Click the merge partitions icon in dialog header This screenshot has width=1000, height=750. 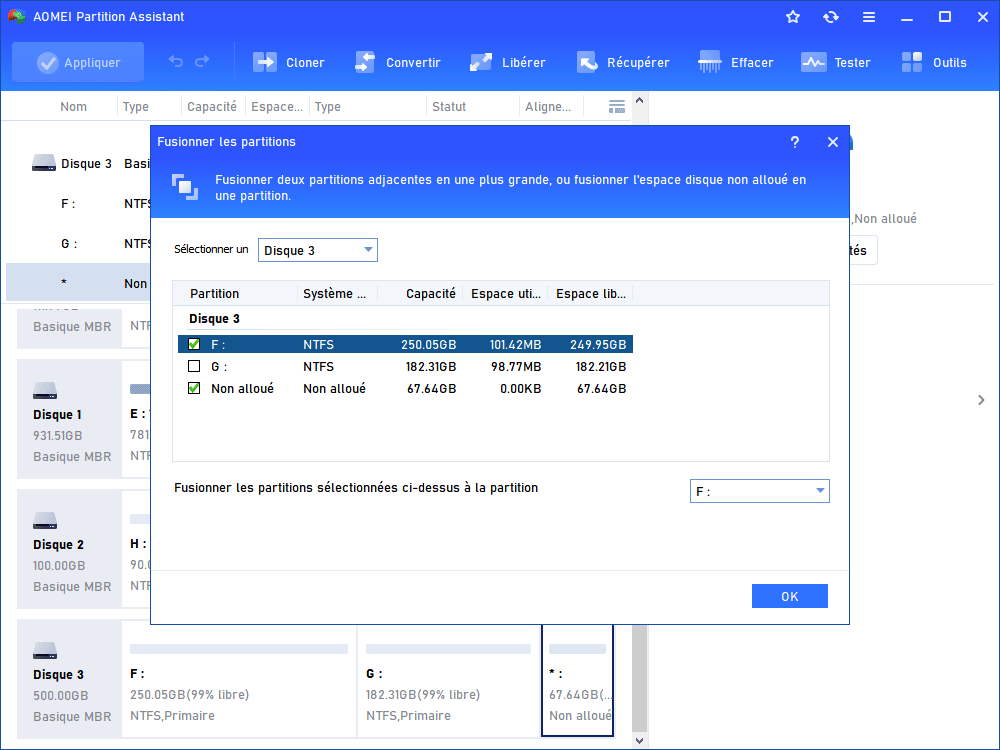point(185,187)
